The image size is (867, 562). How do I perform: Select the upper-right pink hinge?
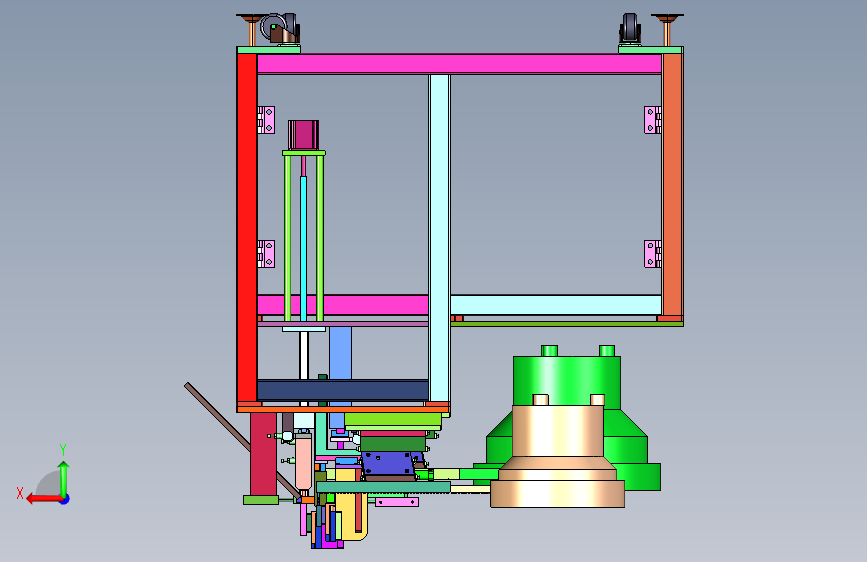(653, 120)
